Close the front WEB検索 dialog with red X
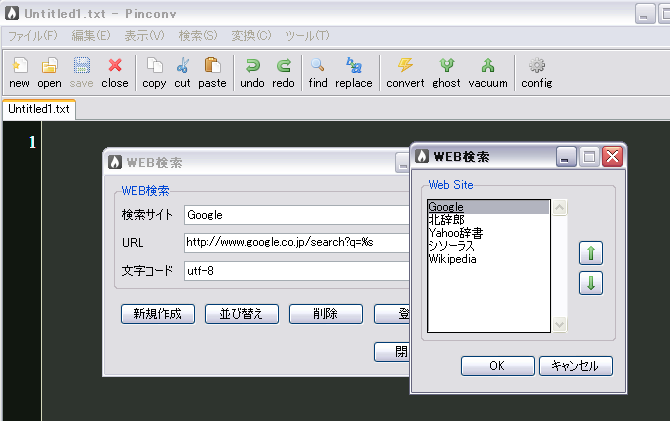670x421 pixels. click(x=612, y=156)
